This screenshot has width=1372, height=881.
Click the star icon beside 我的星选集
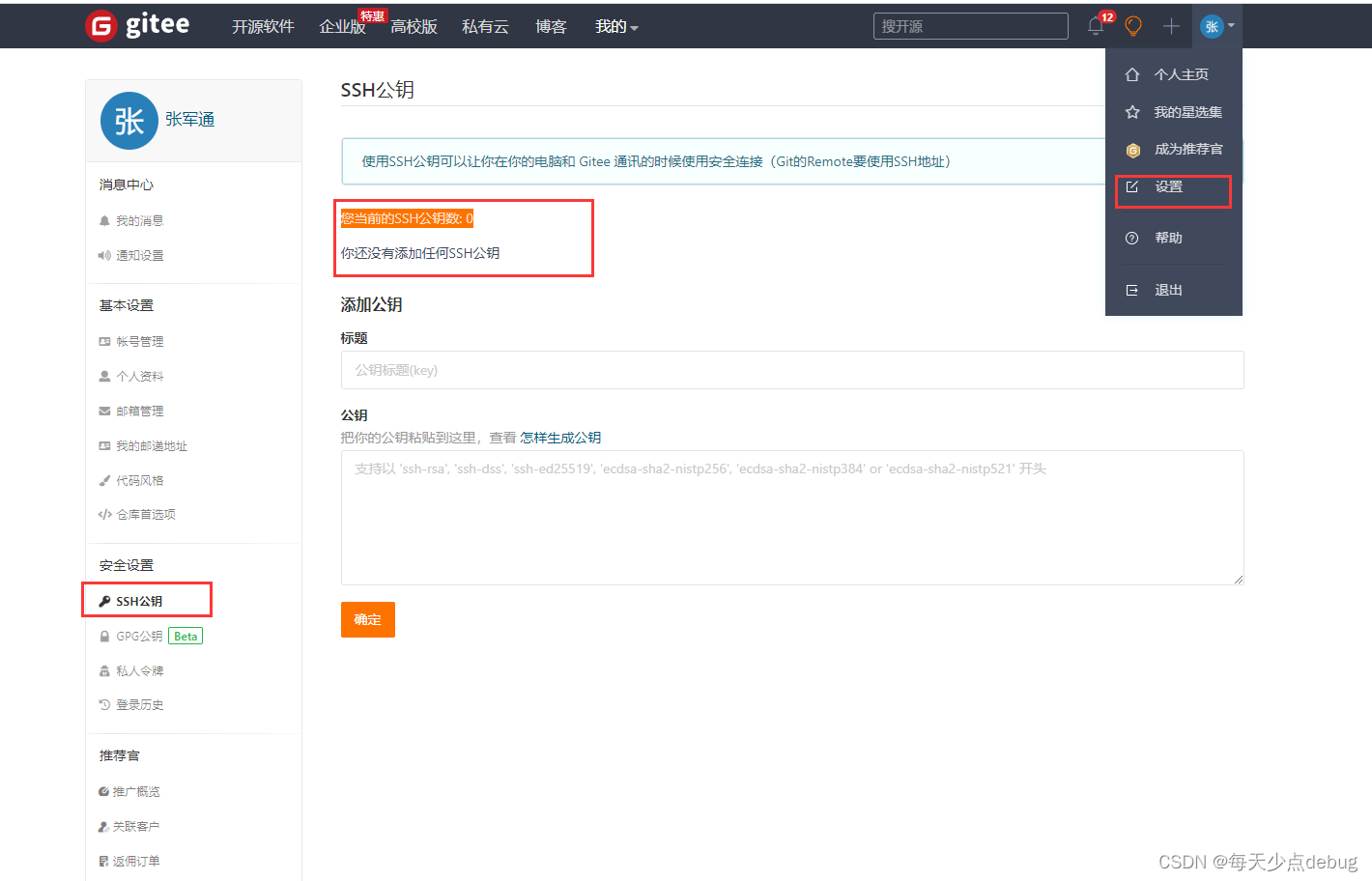1132,112
